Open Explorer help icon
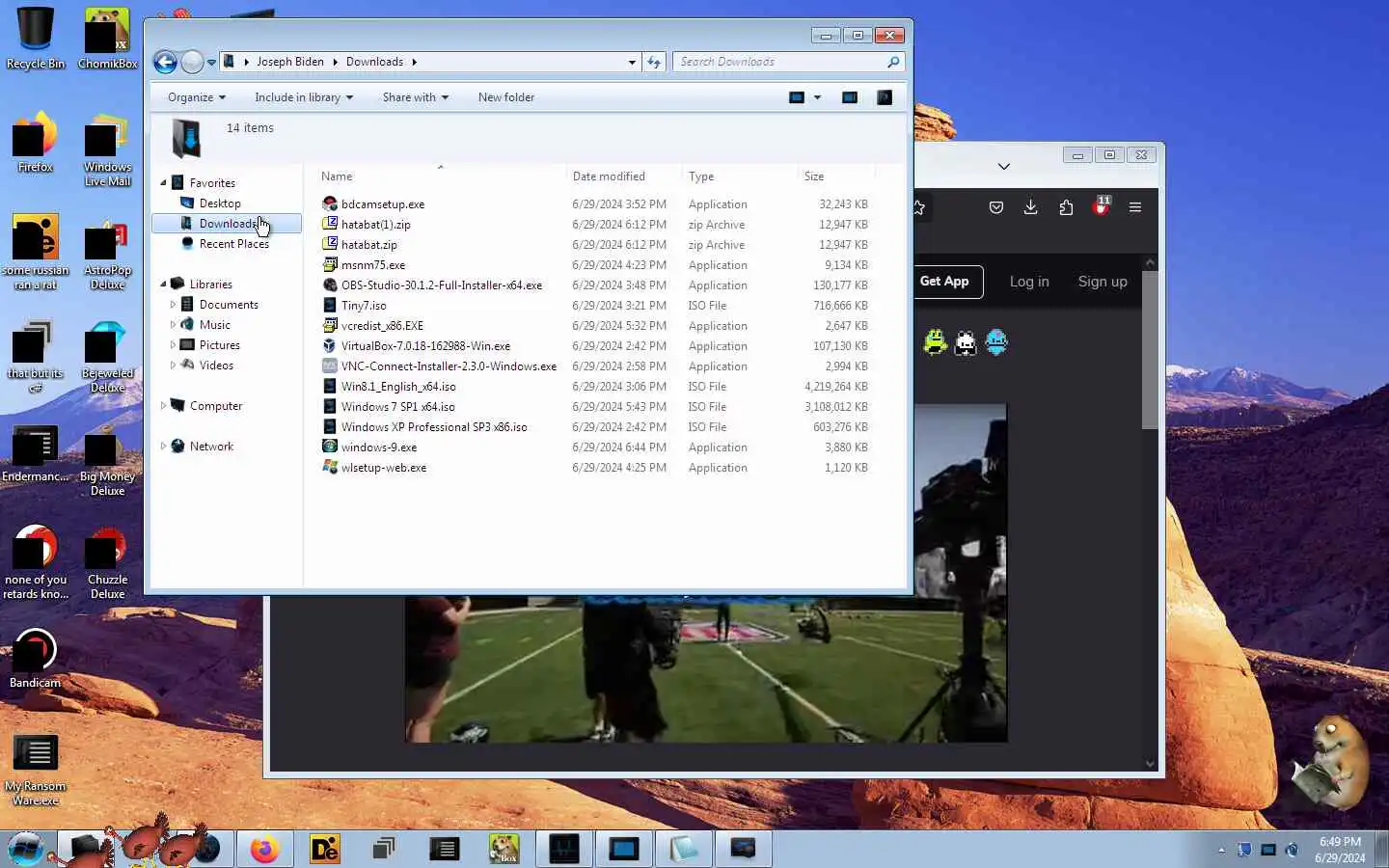Screen dimensions: 1389x868 click(885, 97)
